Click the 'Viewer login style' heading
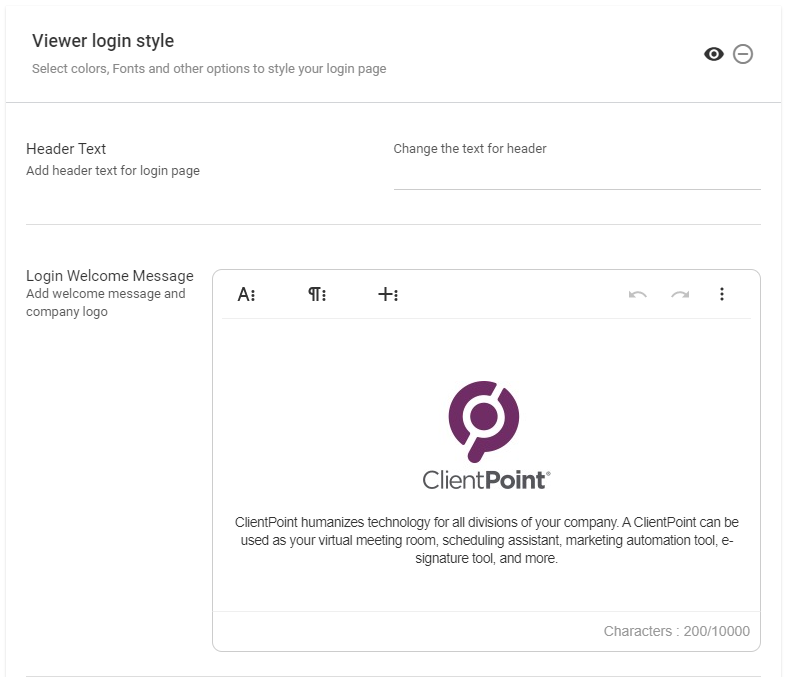 click(x=103, y=41)
